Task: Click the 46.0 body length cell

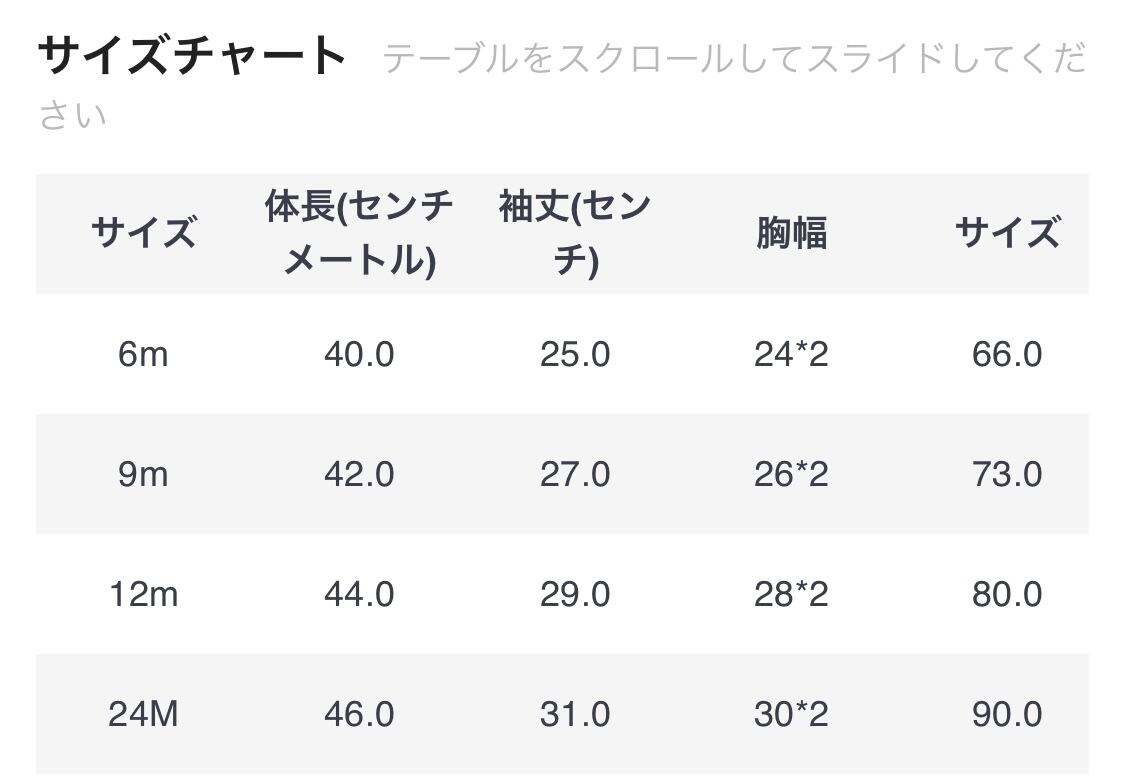Action: pyautogui.click(x=359, y=714)
